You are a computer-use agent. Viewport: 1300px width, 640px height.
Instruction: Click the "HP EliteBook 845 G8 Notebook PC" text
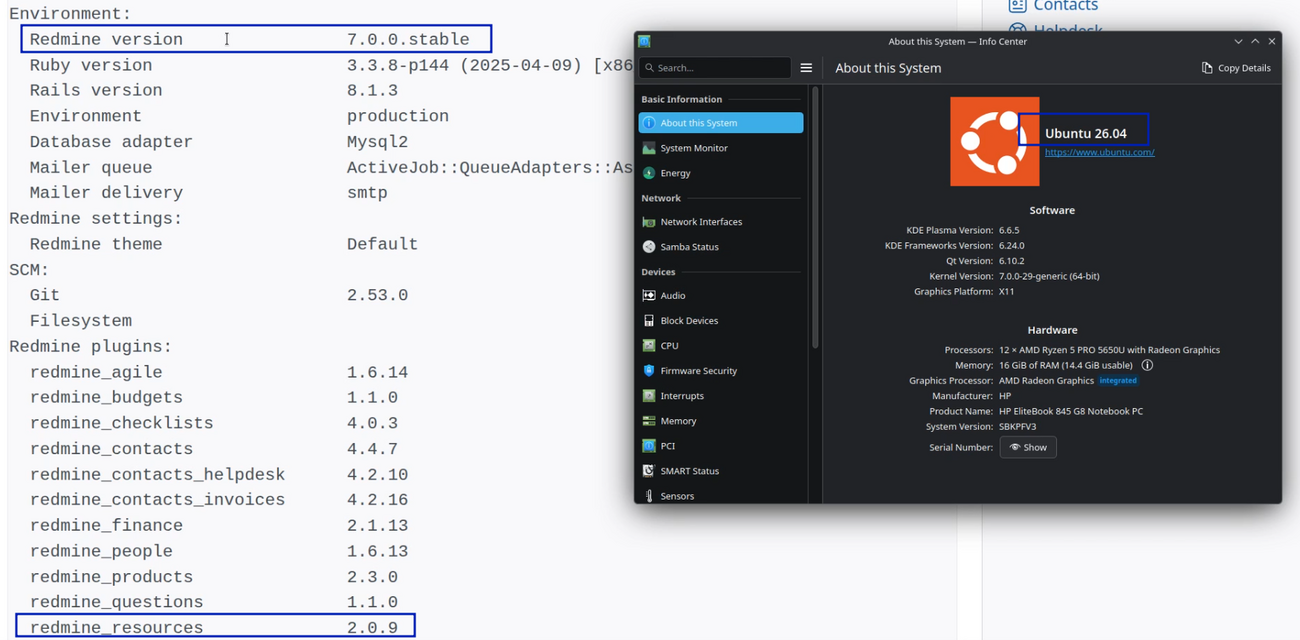[1071, 411]
